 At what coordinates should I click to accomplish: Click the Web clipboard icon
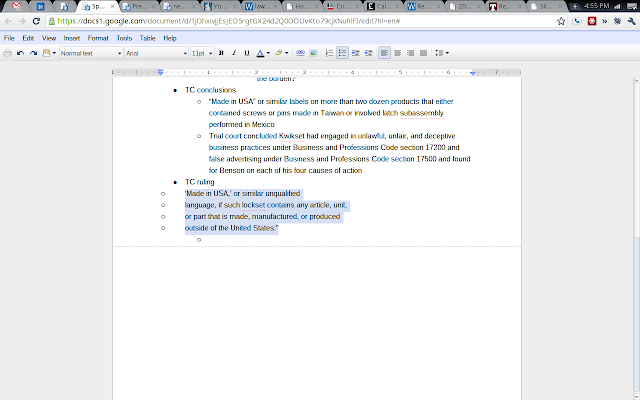click(x=46, y=53)
